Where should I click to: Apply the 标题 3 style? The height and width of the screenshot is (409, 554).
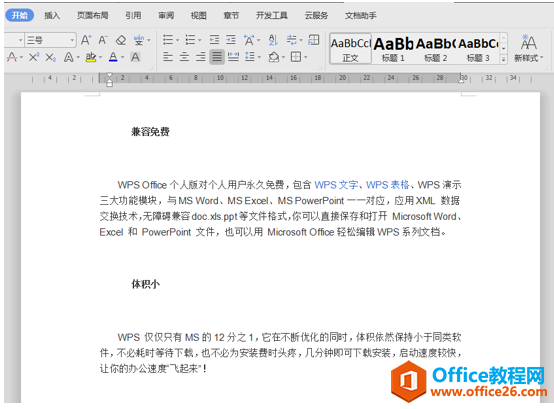click(478, 49)
